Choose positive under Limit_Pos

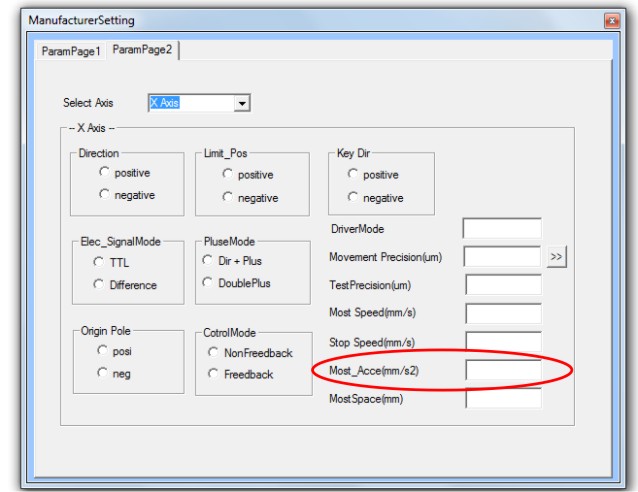coord(229,175)
